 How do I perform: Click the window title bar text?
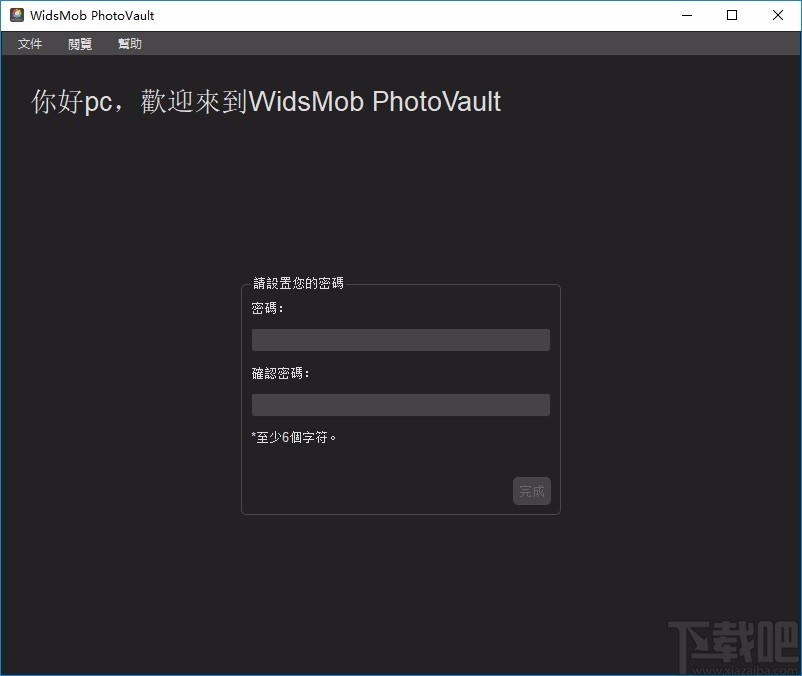click(91, 15)
